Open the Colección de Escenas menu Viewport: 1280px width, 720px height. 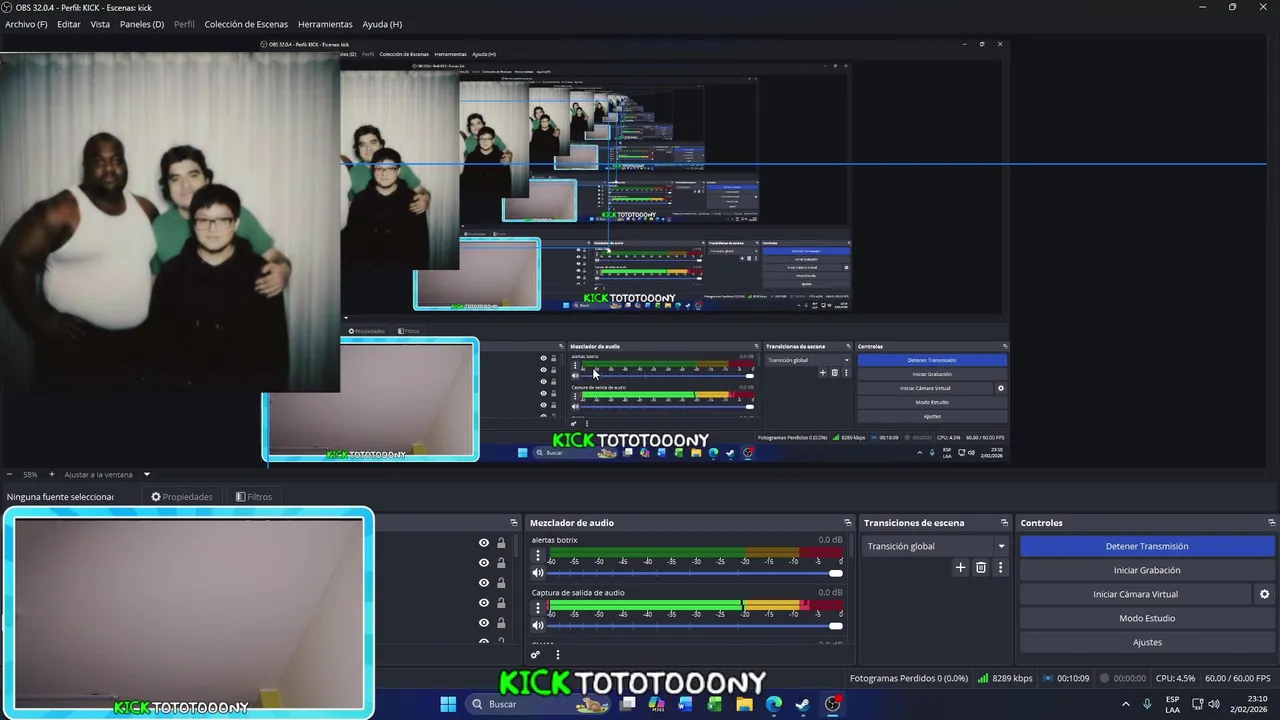pyautogui.click(x=246, y=24)
